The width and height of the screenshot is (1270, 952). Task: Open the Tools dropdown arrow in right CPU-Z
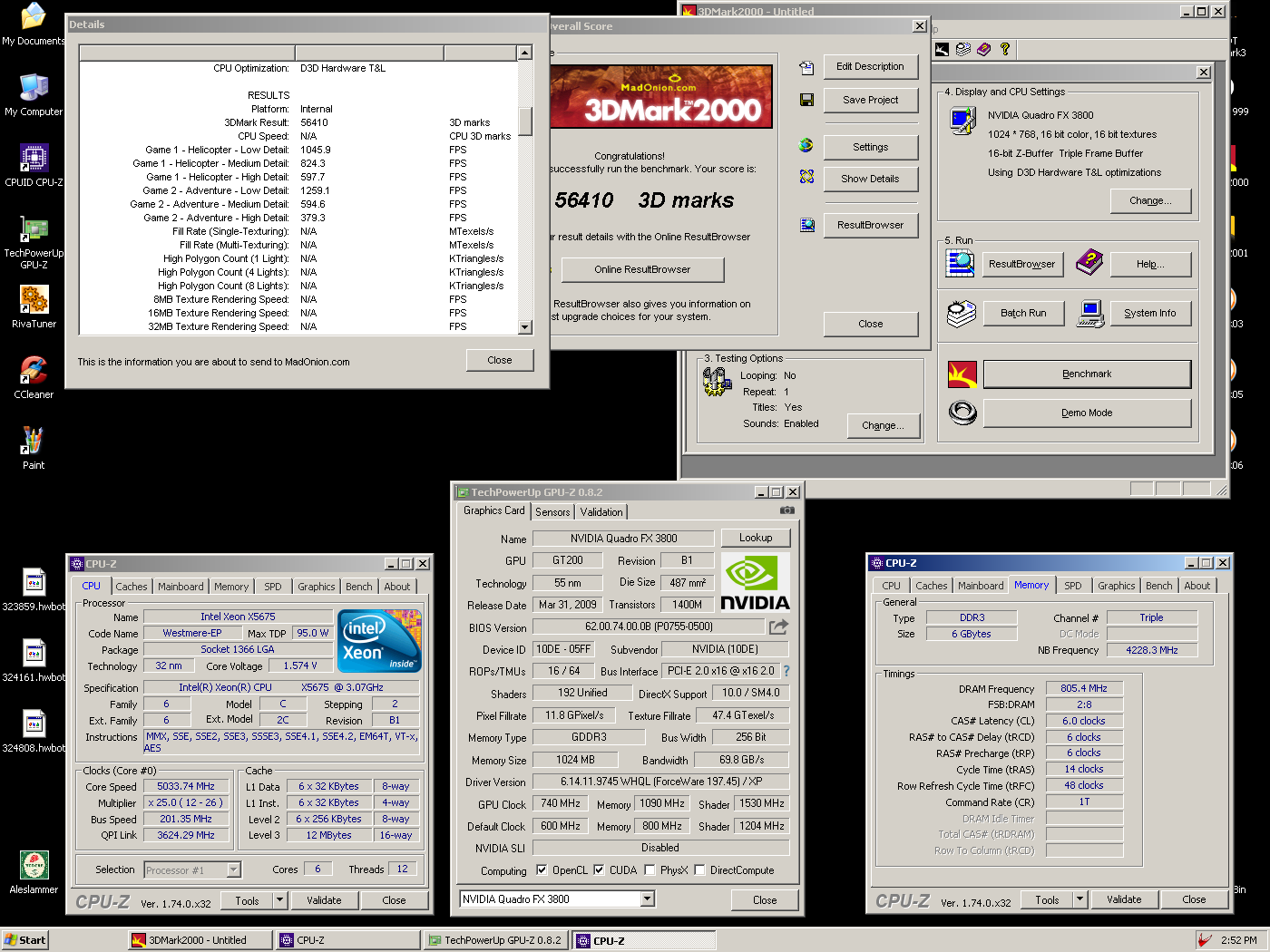(1080, 899)
